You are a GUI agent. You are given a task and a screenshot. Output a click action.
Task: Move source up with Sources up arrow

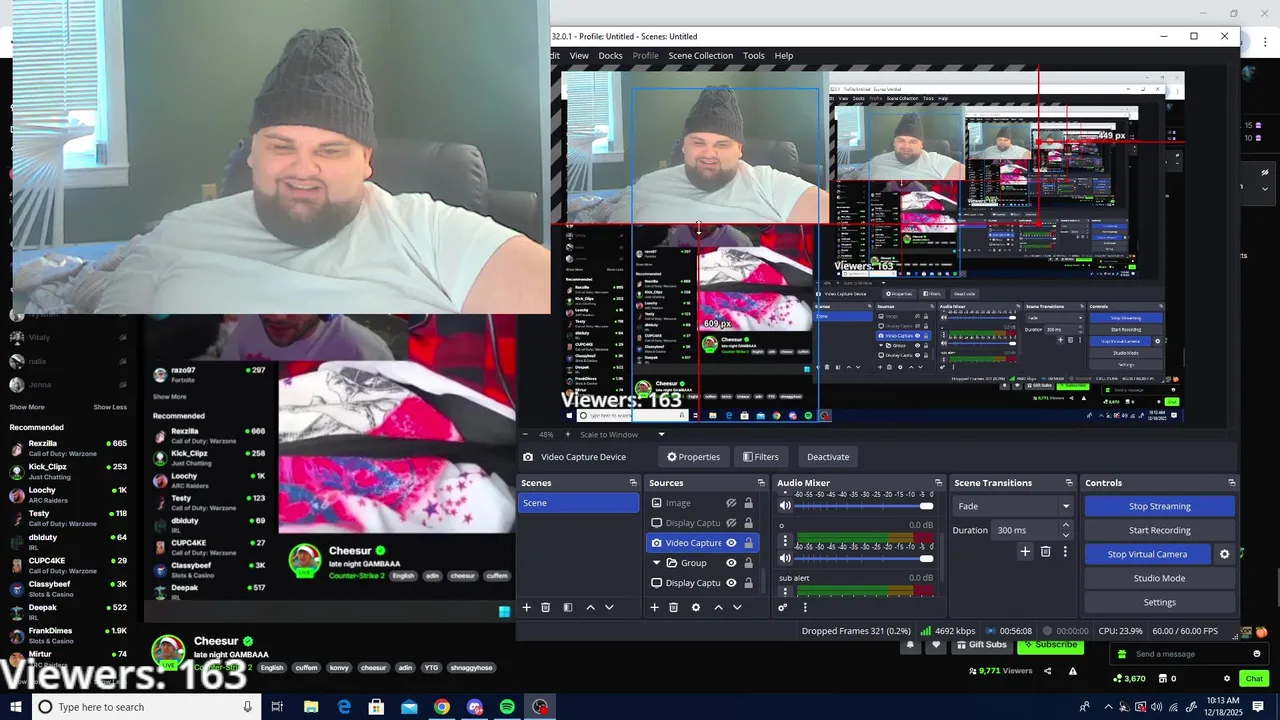(x=718, y=607)
